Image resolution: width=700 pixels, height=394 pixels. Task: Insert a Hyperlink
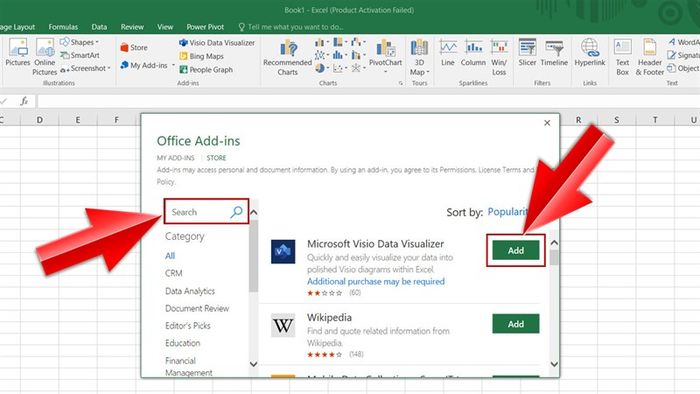(590, 53)
